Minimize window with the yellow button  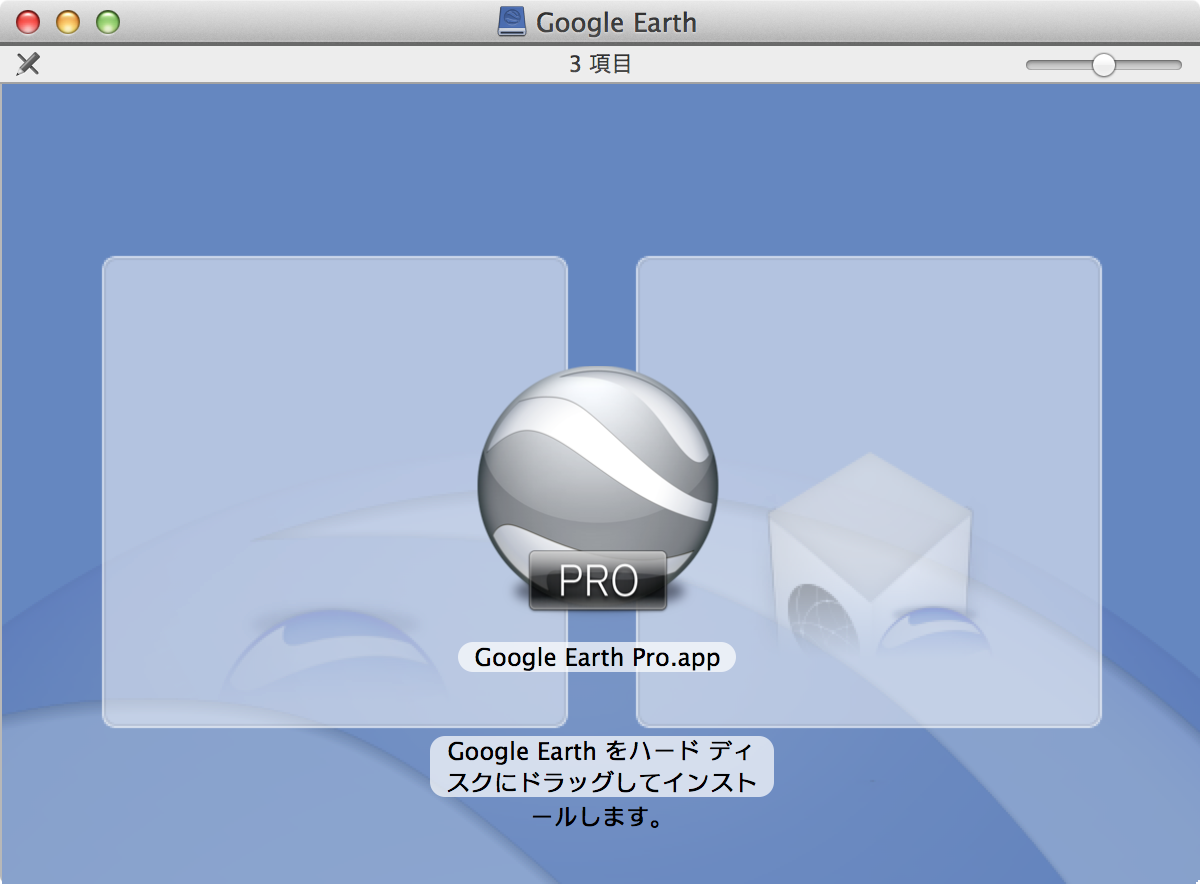68,22
